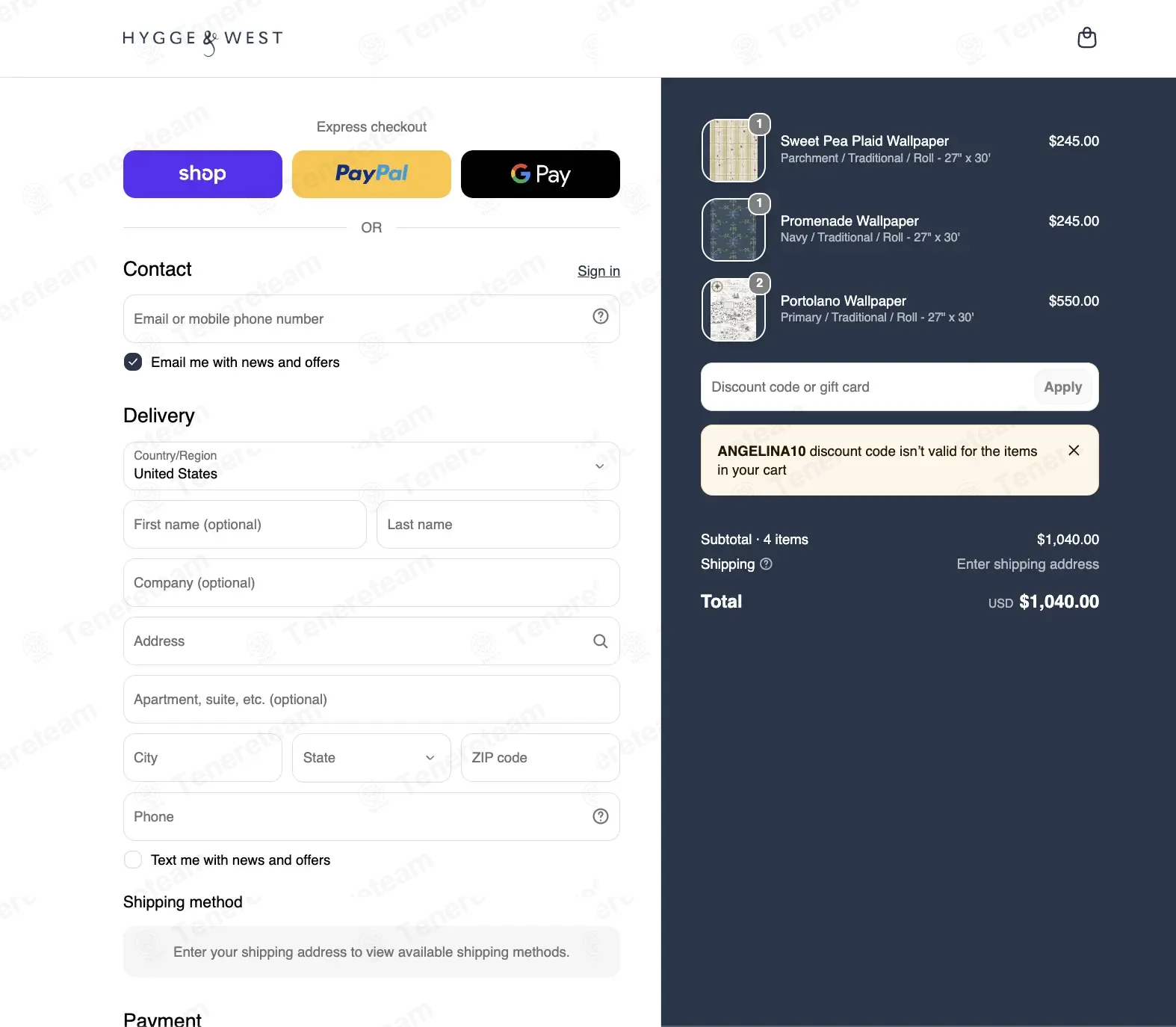Focus the Address field

371,641
